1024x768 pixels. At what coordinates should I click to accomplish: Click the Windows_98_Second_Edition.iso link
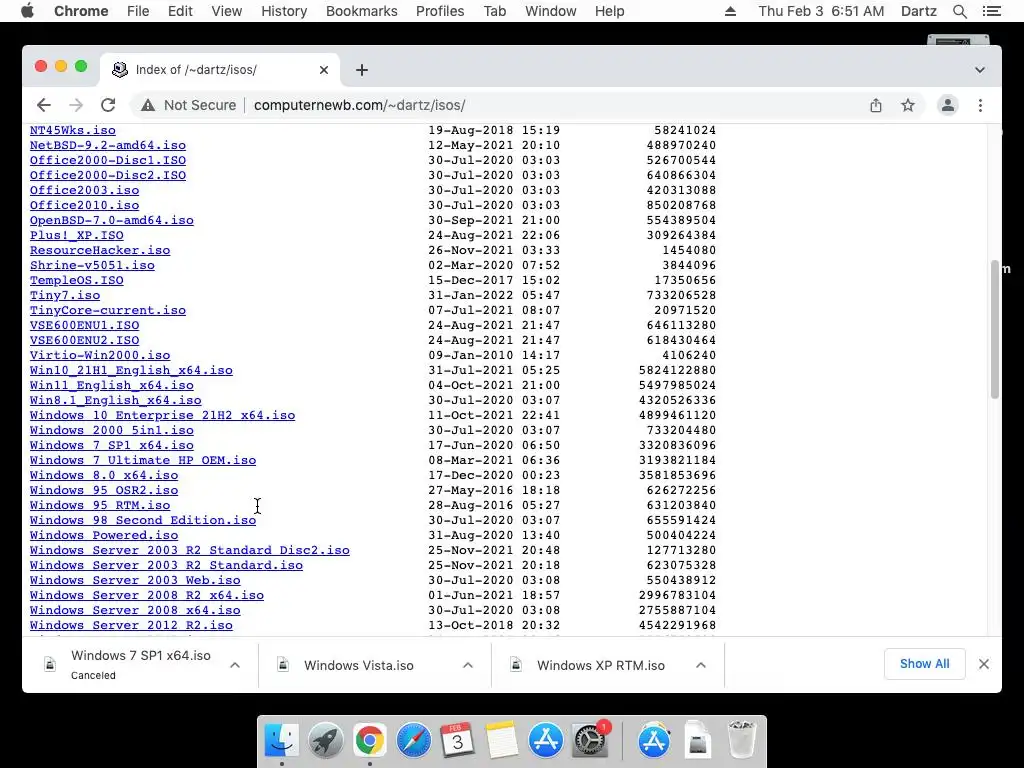coord(143,520)
